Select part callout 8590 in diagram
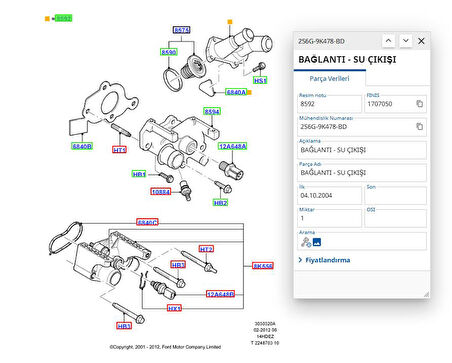The height and width of the screenshot is (363, 452). point(169,52)
